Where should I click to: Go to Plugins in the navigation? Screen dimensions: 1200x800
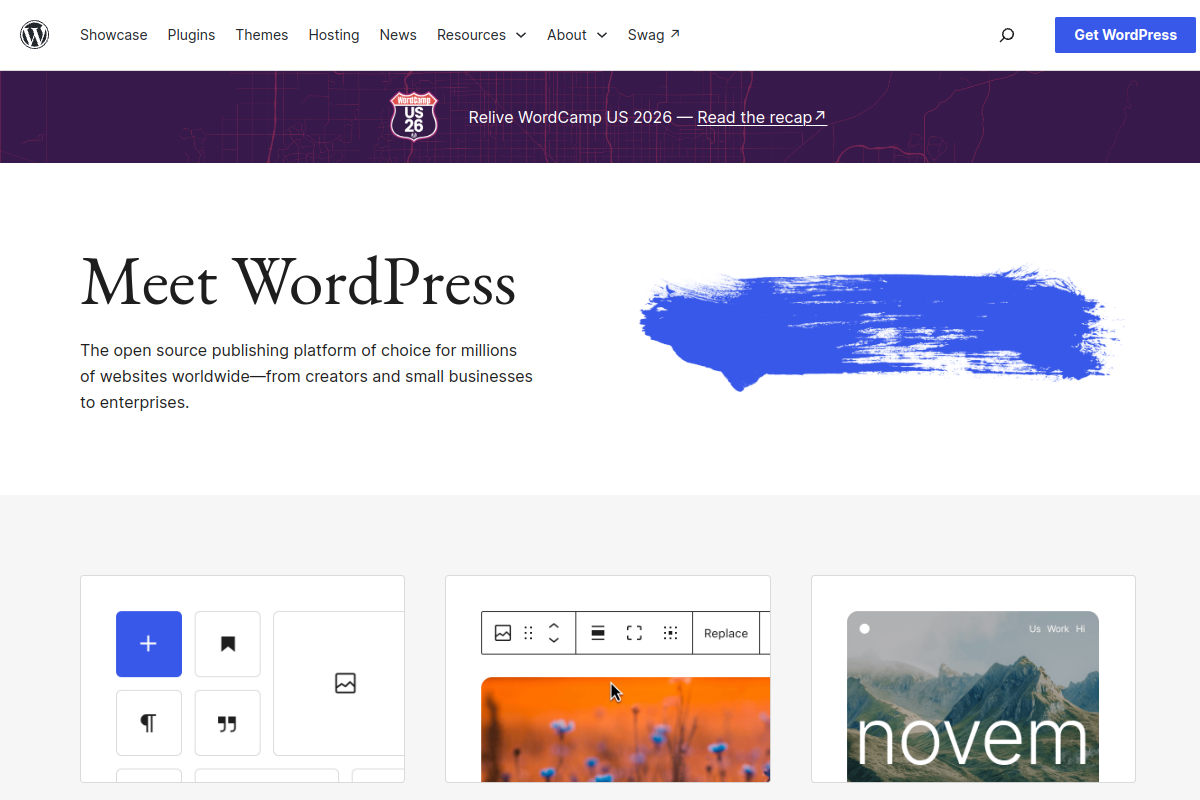tap(191, 35)
